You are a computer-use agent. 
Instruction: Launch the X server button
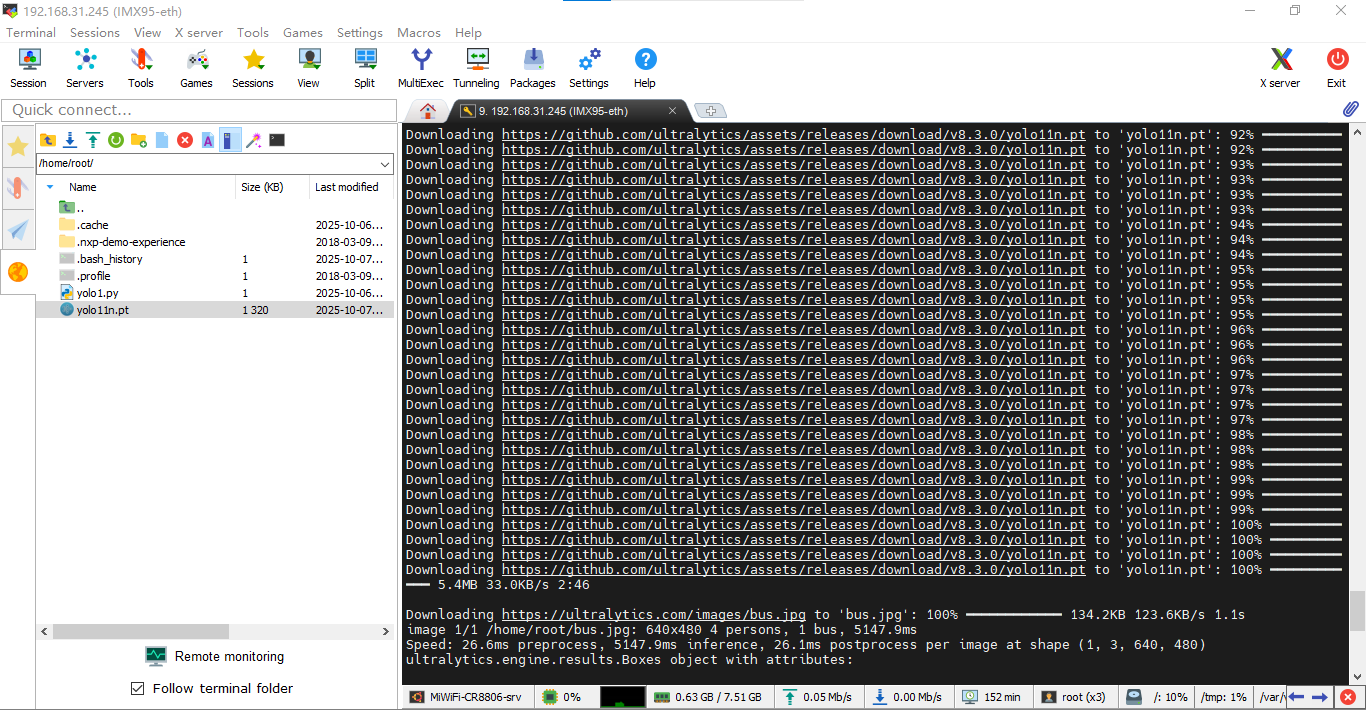[1281, 69]
